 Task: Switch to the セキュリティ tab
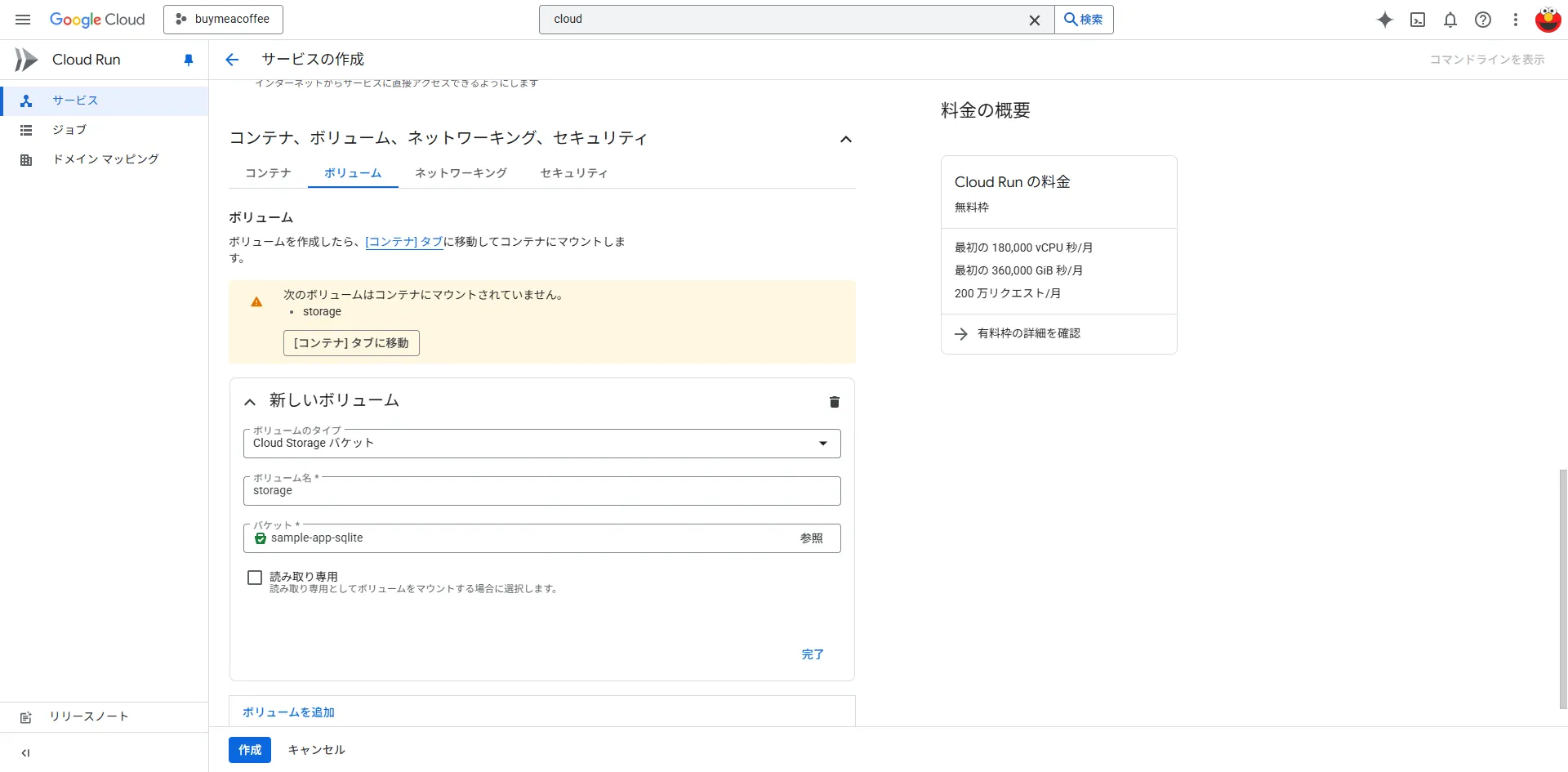point(574,173)
